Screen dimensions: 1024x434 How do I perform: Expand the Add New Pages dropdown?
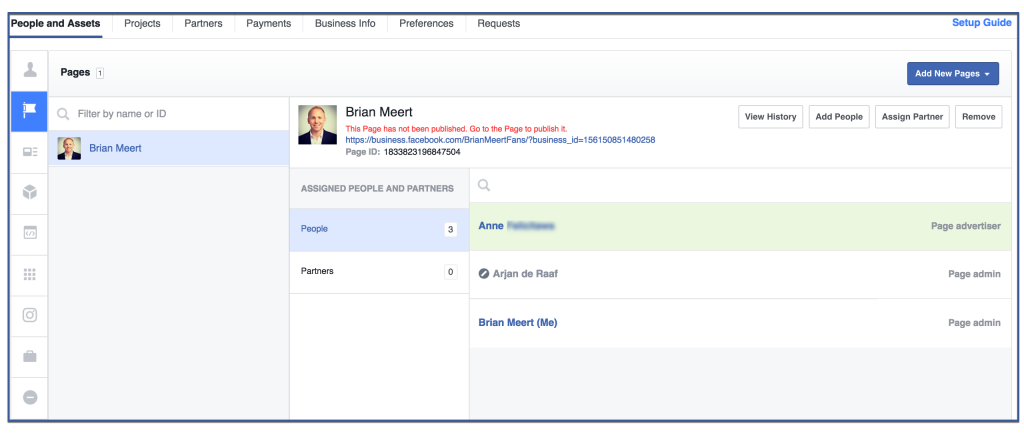[x=953, y=74]
